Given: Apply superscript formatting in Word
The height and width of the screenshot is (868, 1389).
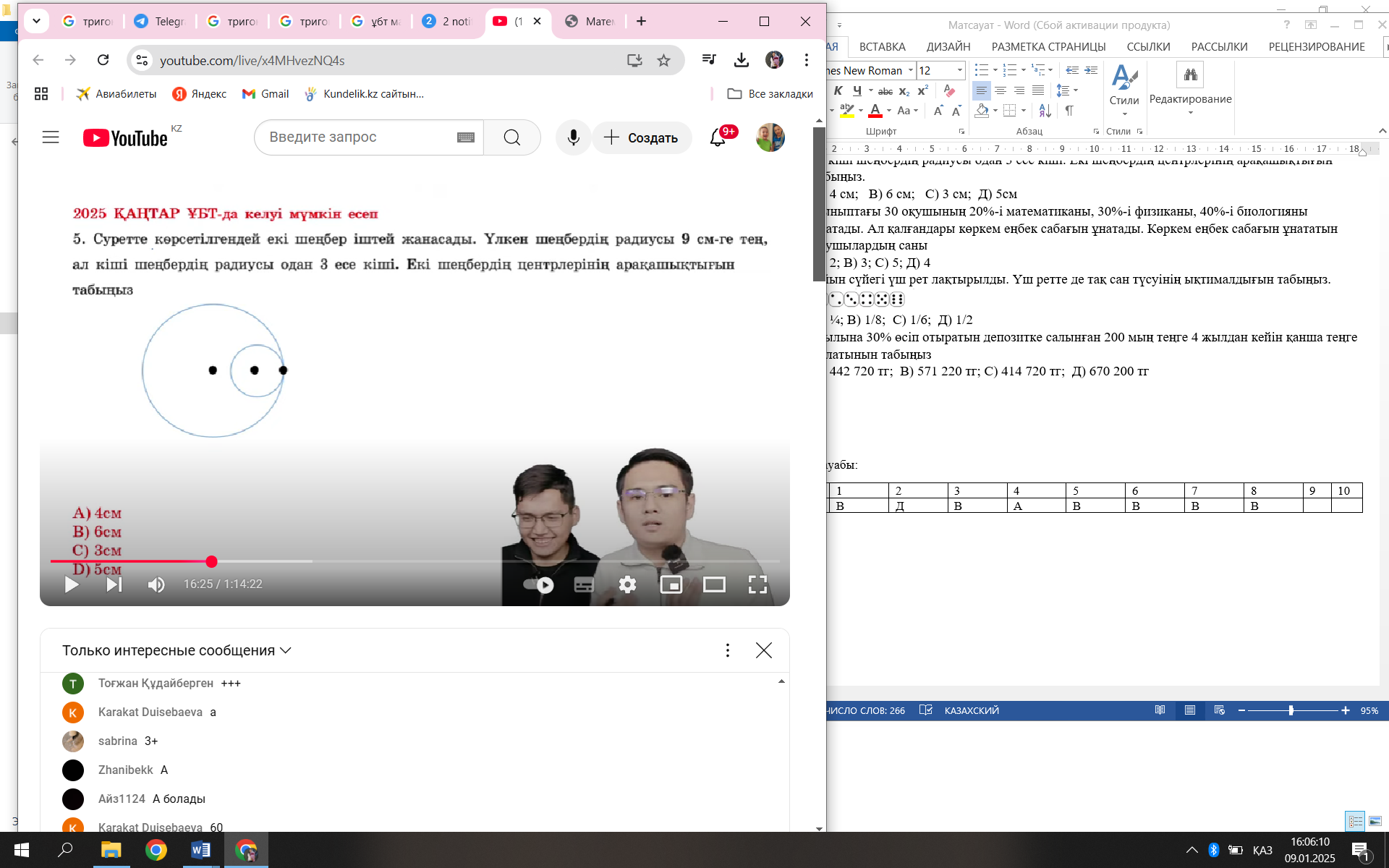Looking at the screenshot, I should (922, 90).
